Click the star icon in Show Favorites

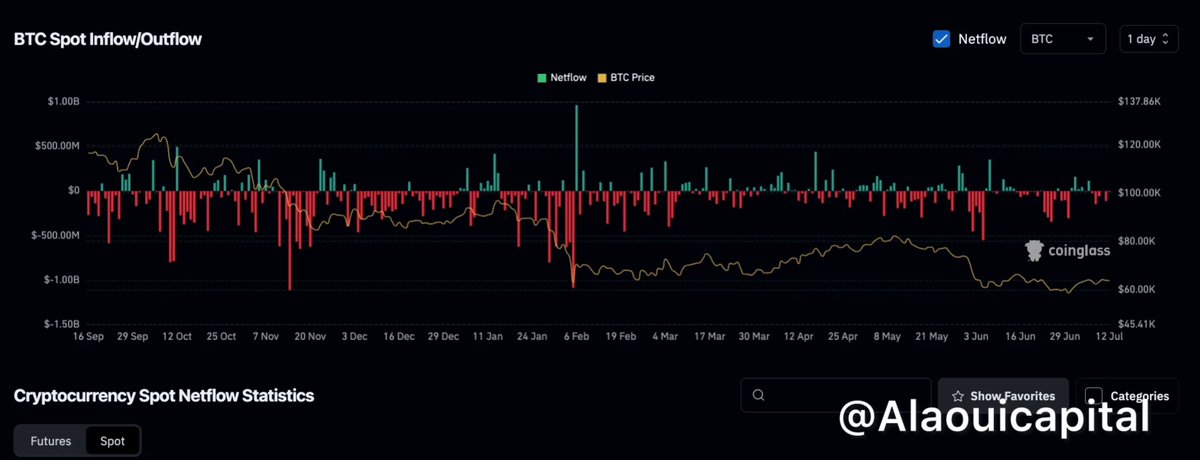click(958, 396)
